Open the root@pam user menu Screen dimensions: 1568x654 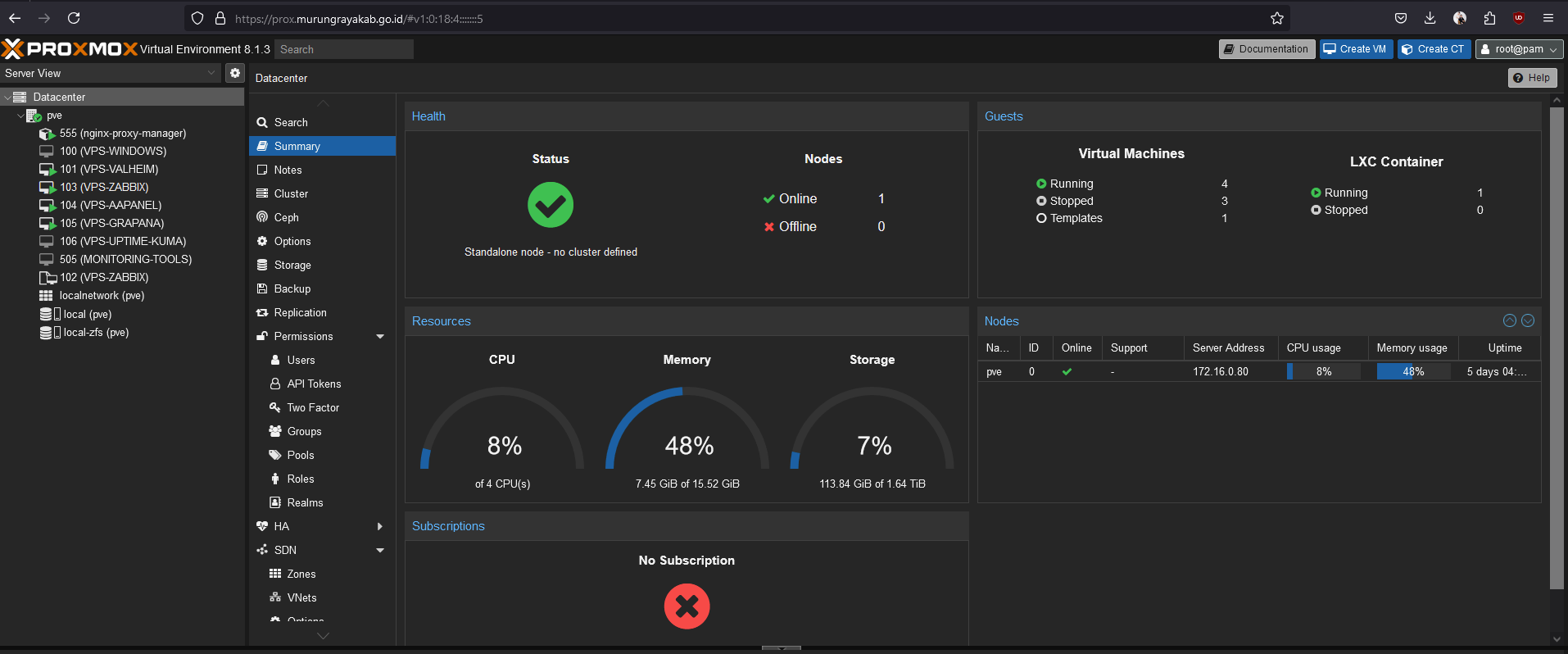coord(1520,49)
